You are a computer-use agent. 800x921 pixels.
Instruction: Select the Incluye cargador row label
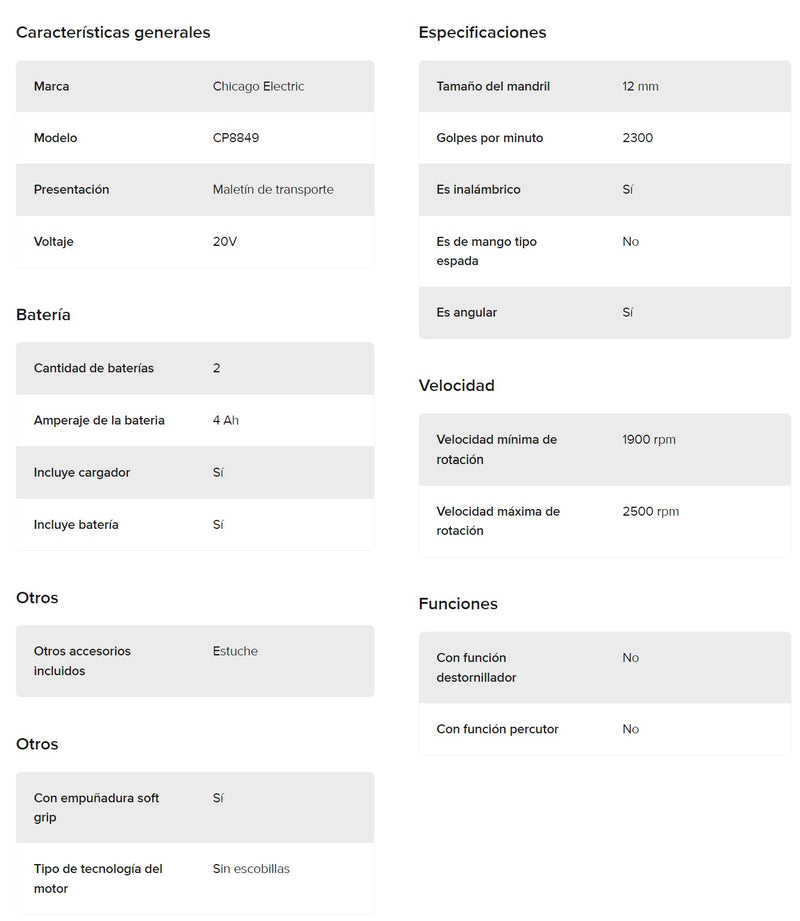coord(82,472)
